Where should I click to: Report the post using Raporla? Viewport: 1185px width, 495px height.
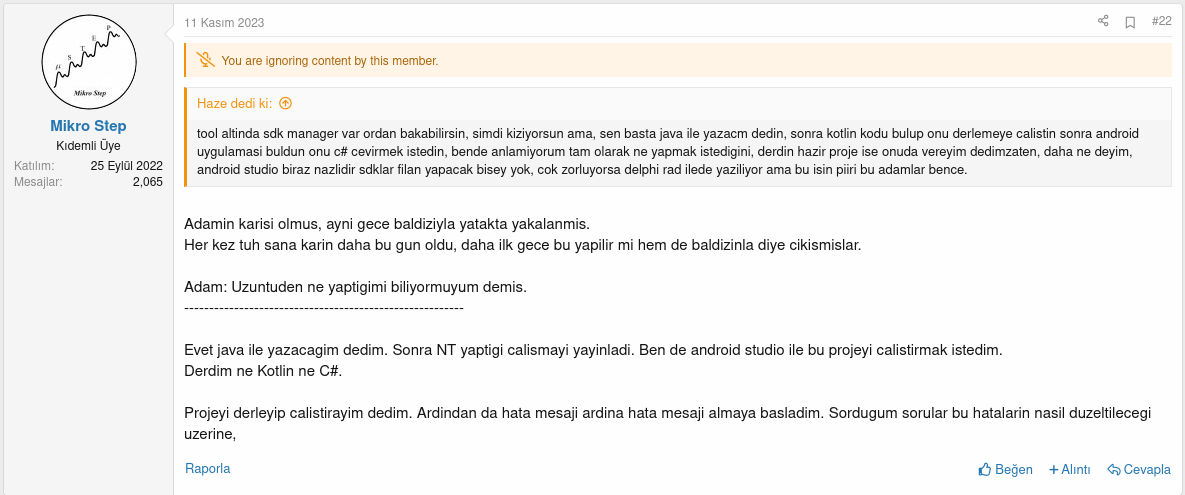pyautogui.click(x=208, y=468)
